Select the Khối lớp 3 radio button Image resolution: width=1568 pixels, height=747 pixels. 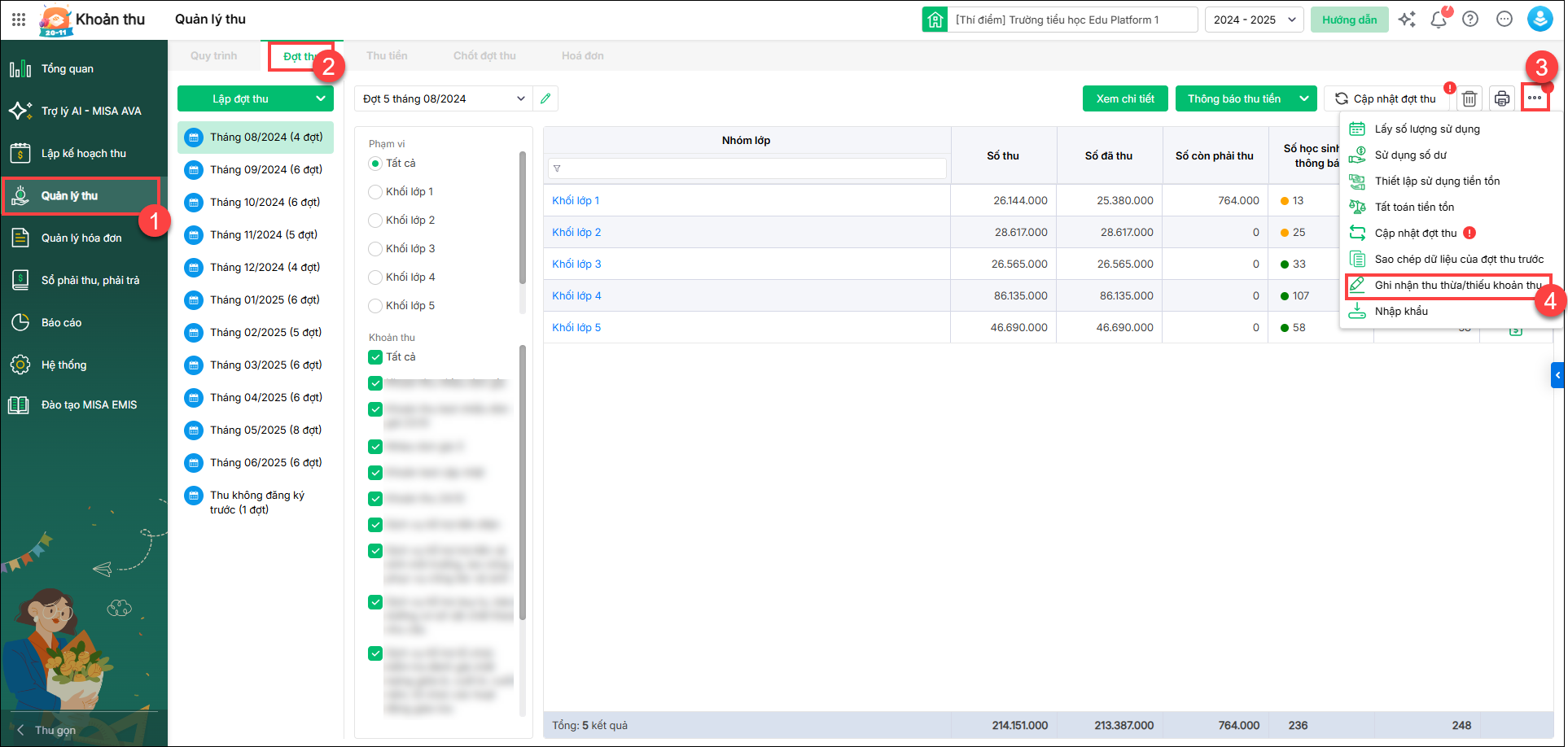point(375,249)
